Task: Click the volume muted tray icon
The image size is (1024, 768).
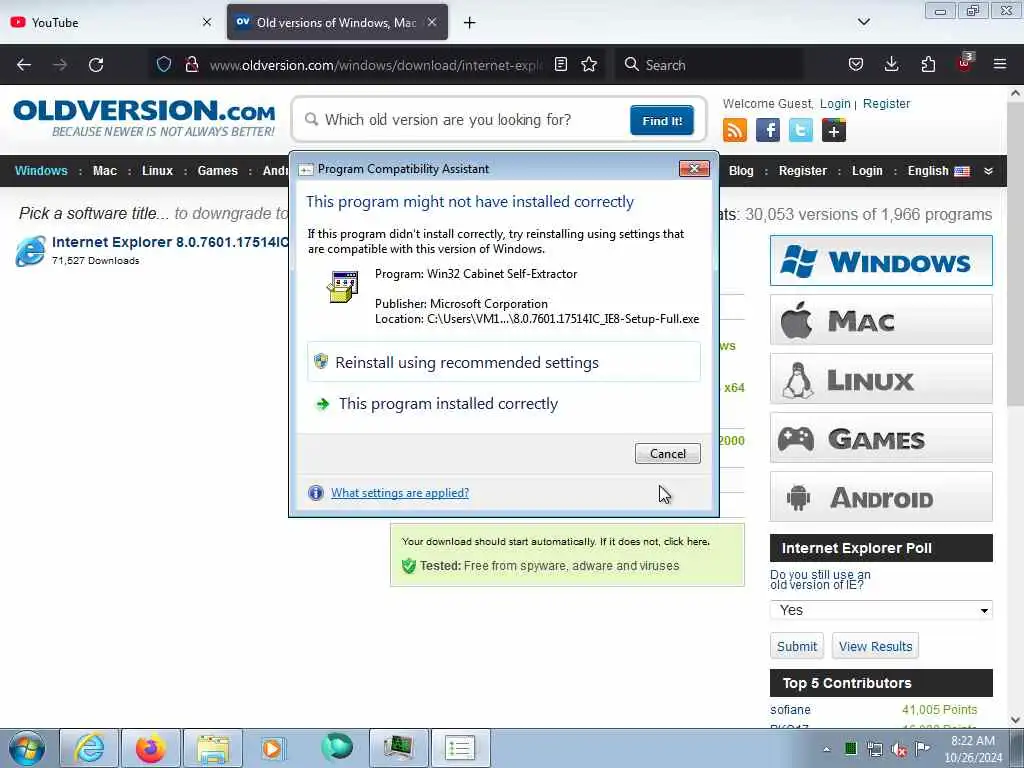Action: pos(899,749)
